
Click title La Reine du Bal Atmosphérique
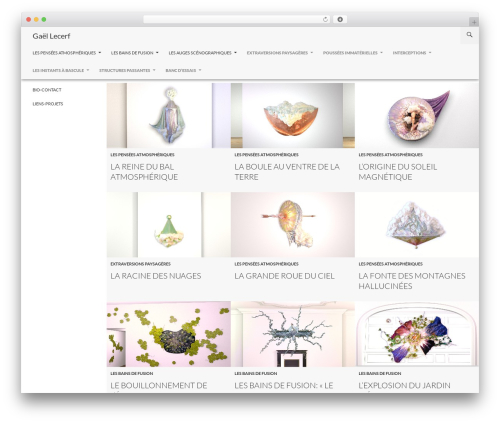pos(144,172)
